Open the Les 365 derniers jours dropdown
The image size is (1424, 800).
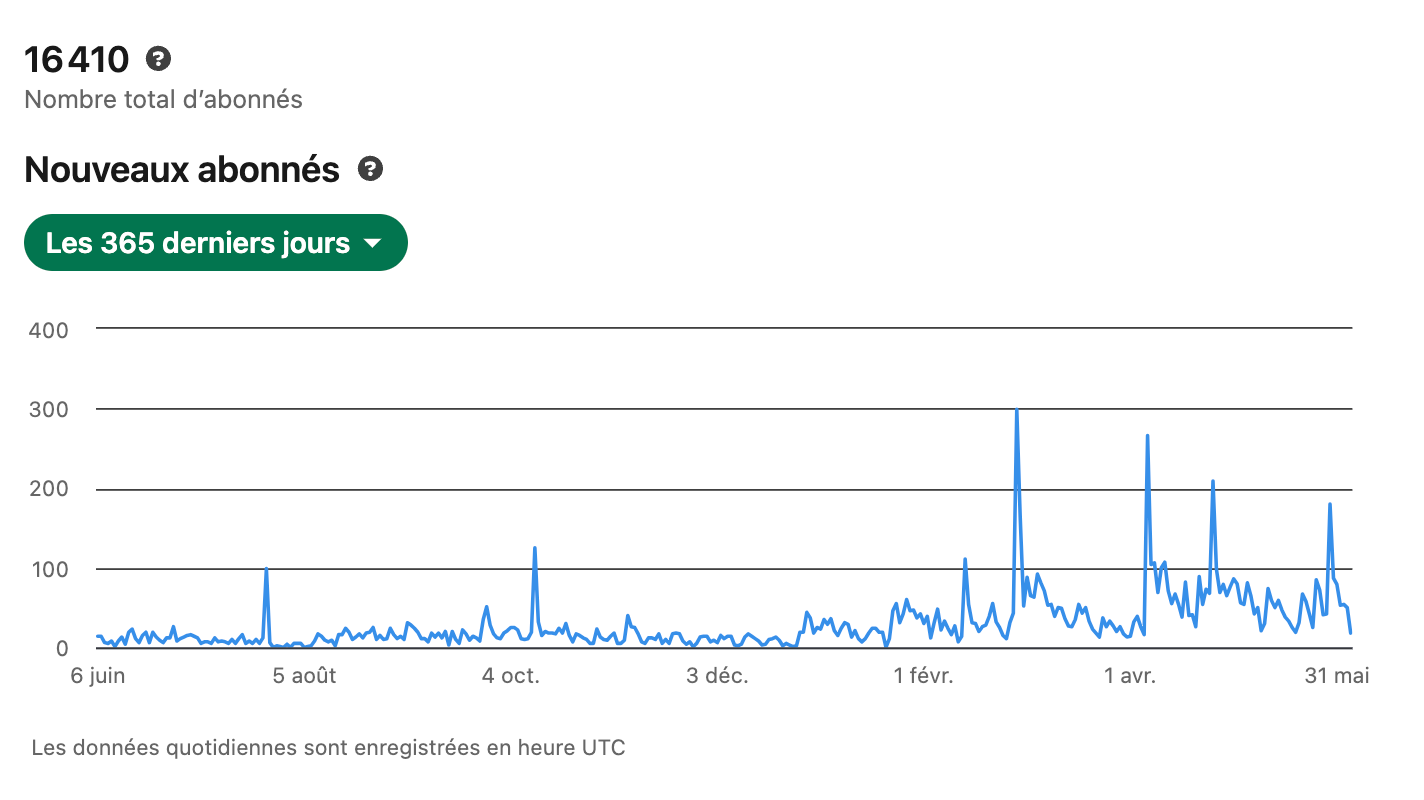(x=216, y=242)
